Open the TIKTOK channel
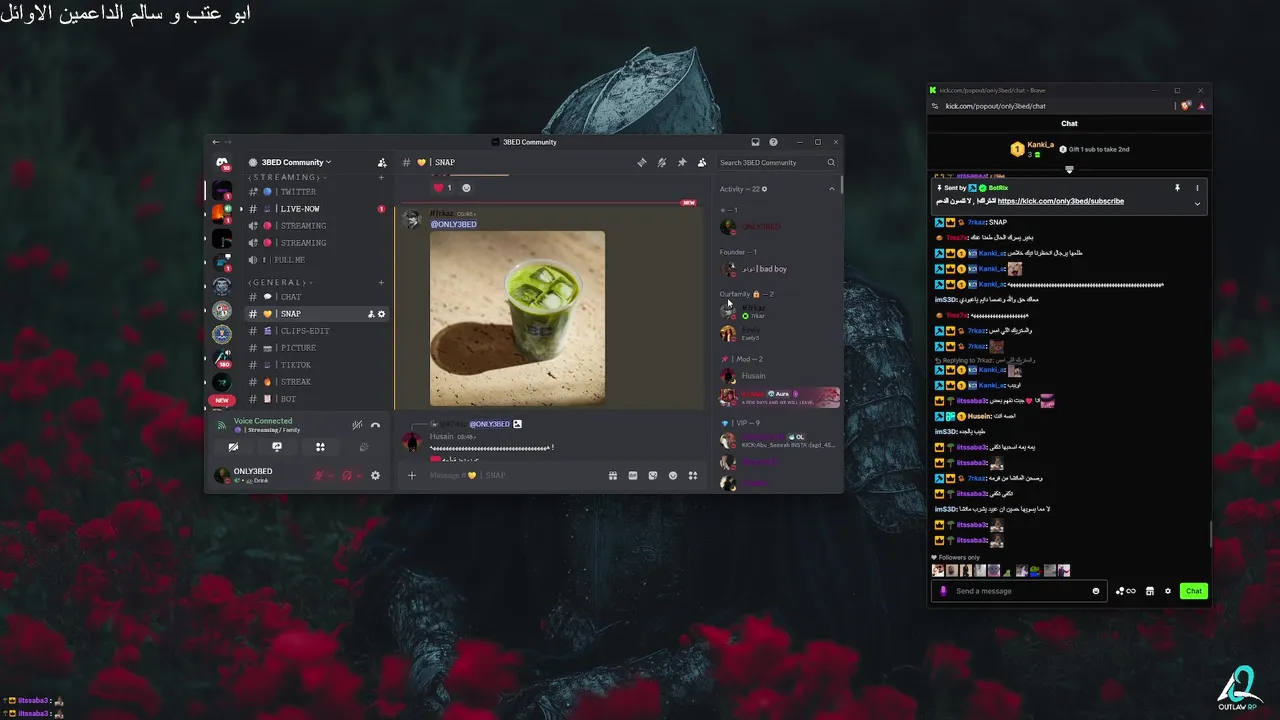The width and height of the screenshot is (1280, 720). (316, 365)
